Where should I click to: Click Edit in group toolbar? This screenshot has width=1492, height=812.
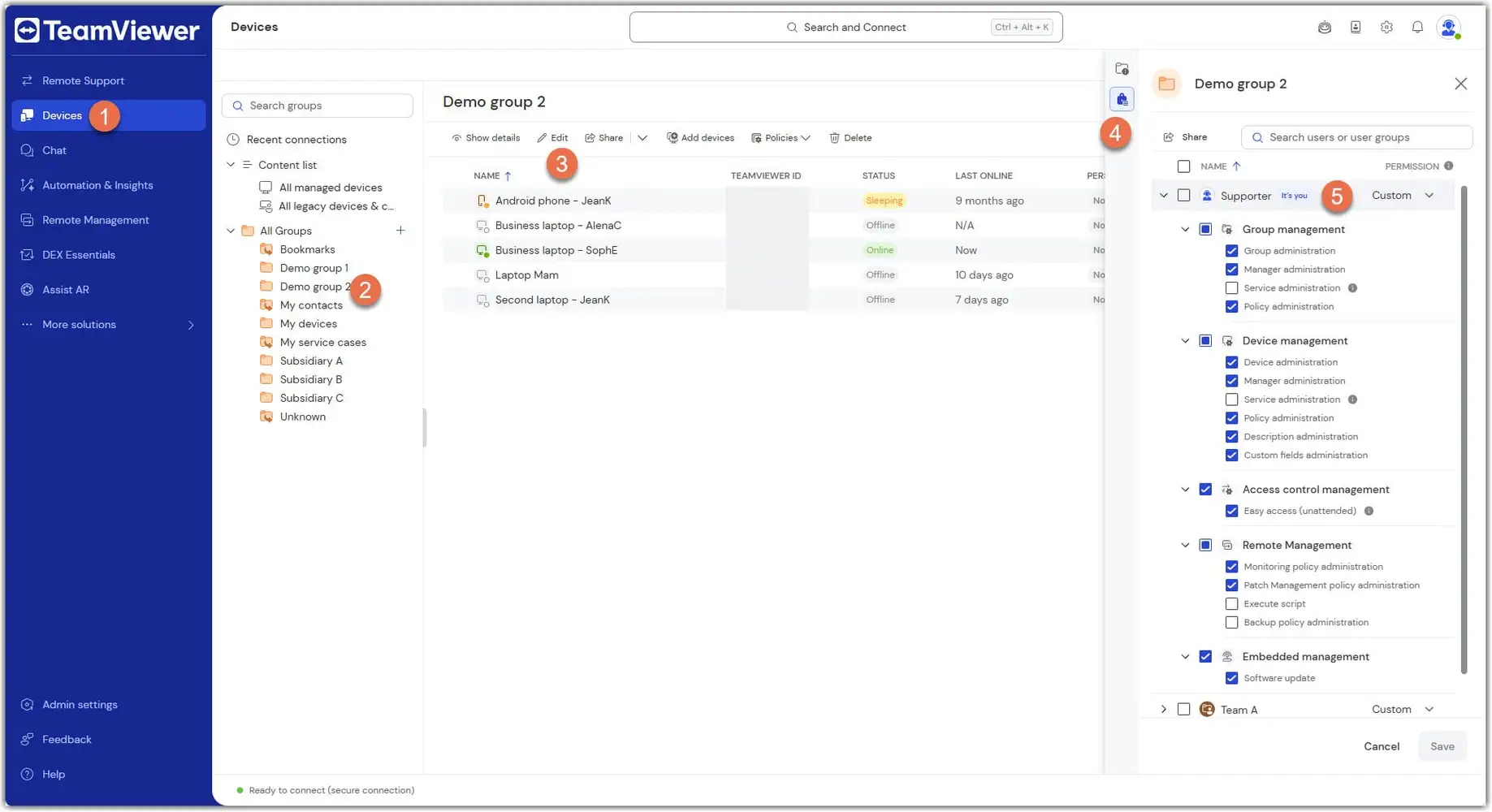click(x=552, y=138)
